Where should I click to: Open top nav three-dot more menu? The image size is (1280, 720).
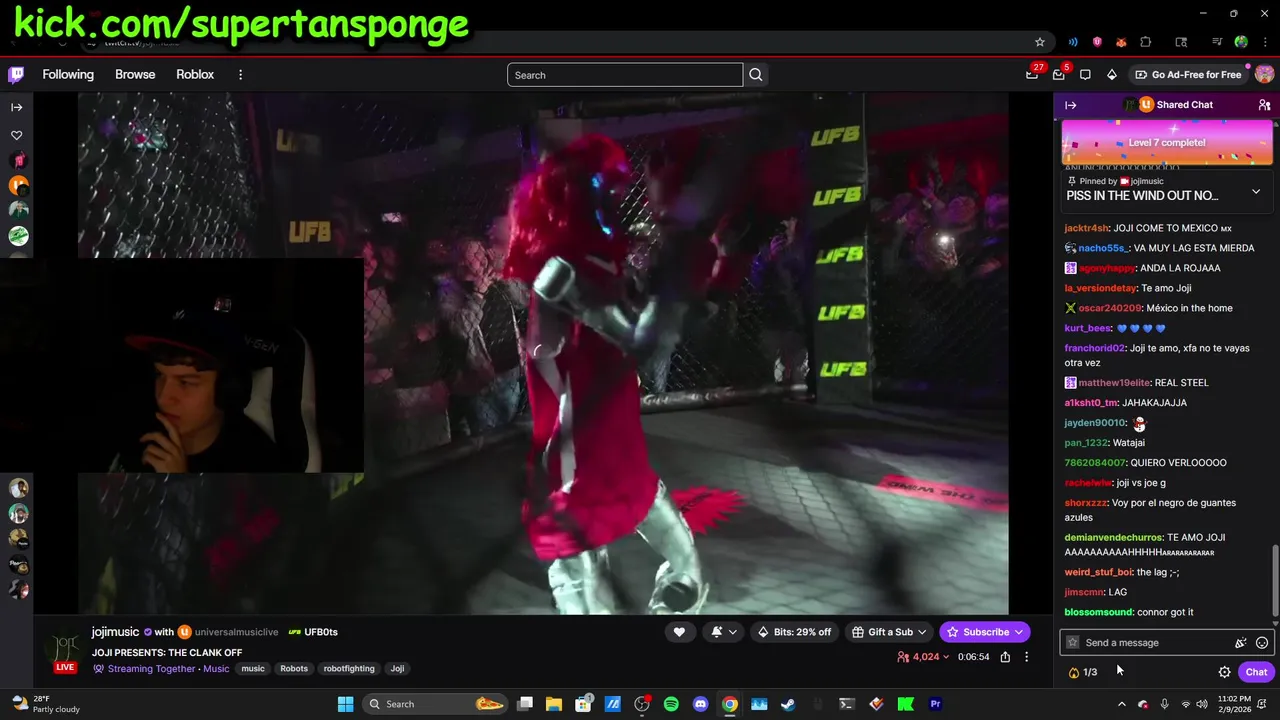pyautogui.click(x=240, y=75)
